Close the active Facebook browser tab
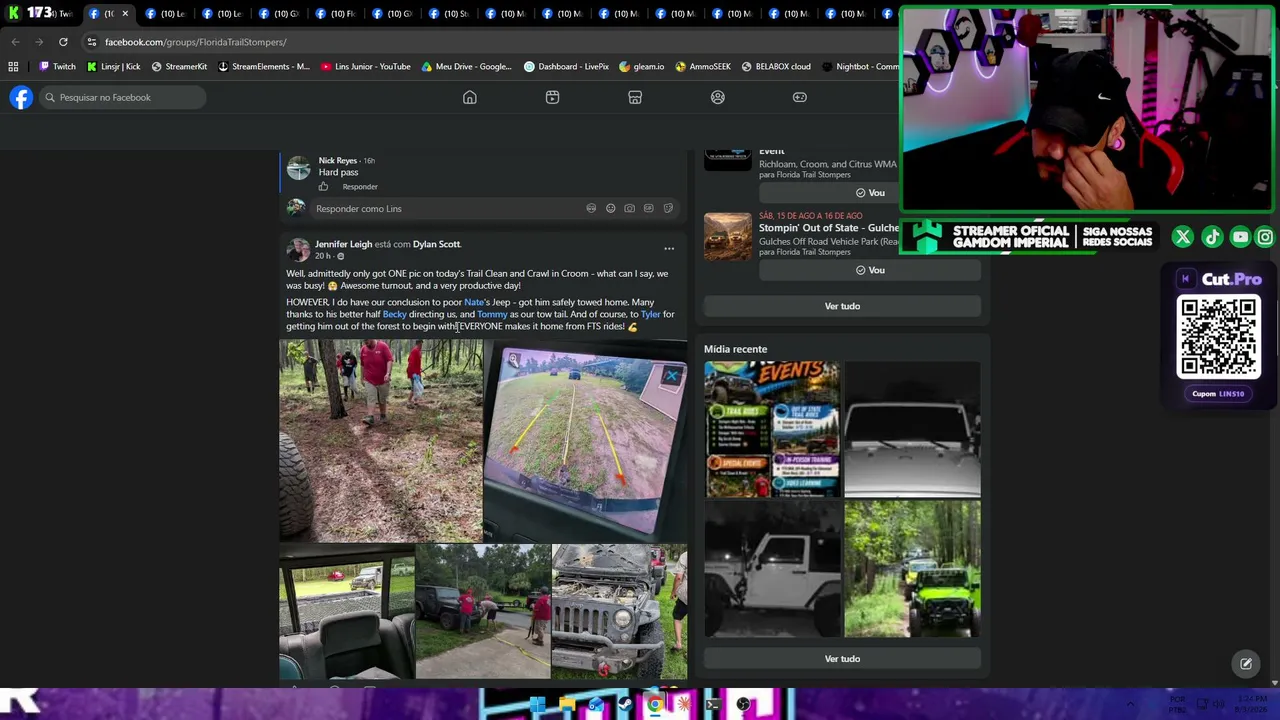The image size is (1280, 720). pyautogui.click(x=125, y=14)
